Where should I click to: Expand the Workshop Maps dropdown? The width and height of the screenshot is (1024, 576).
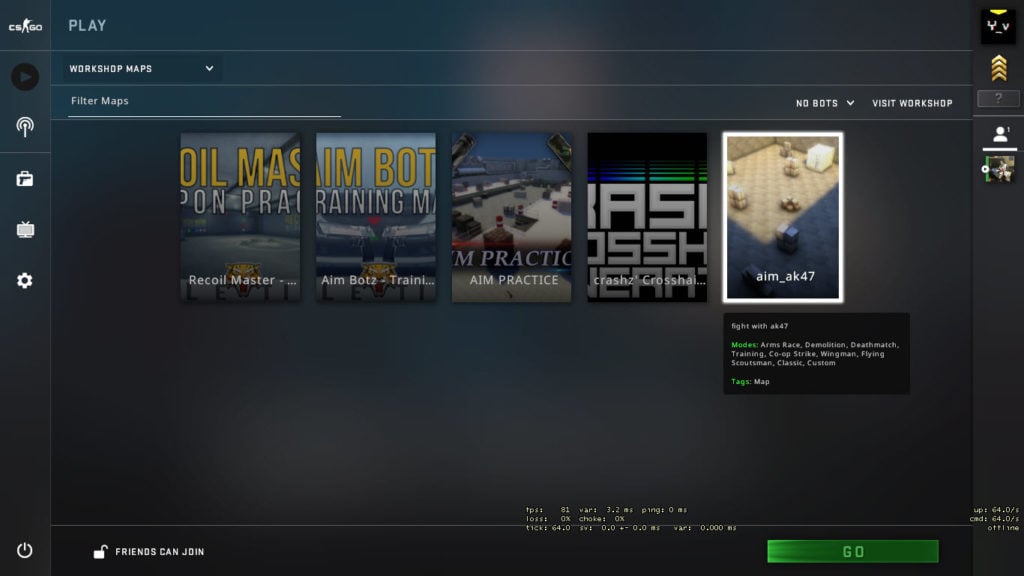point(142,69)
